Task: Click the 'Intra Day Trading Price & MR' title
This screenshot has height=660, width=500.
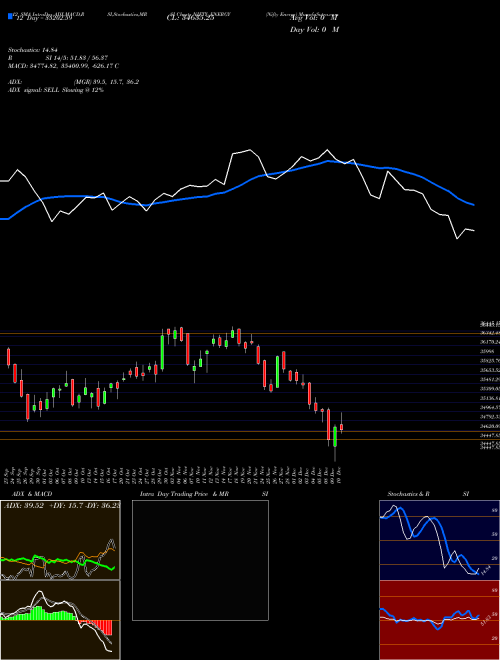Action: coord(184,494)
